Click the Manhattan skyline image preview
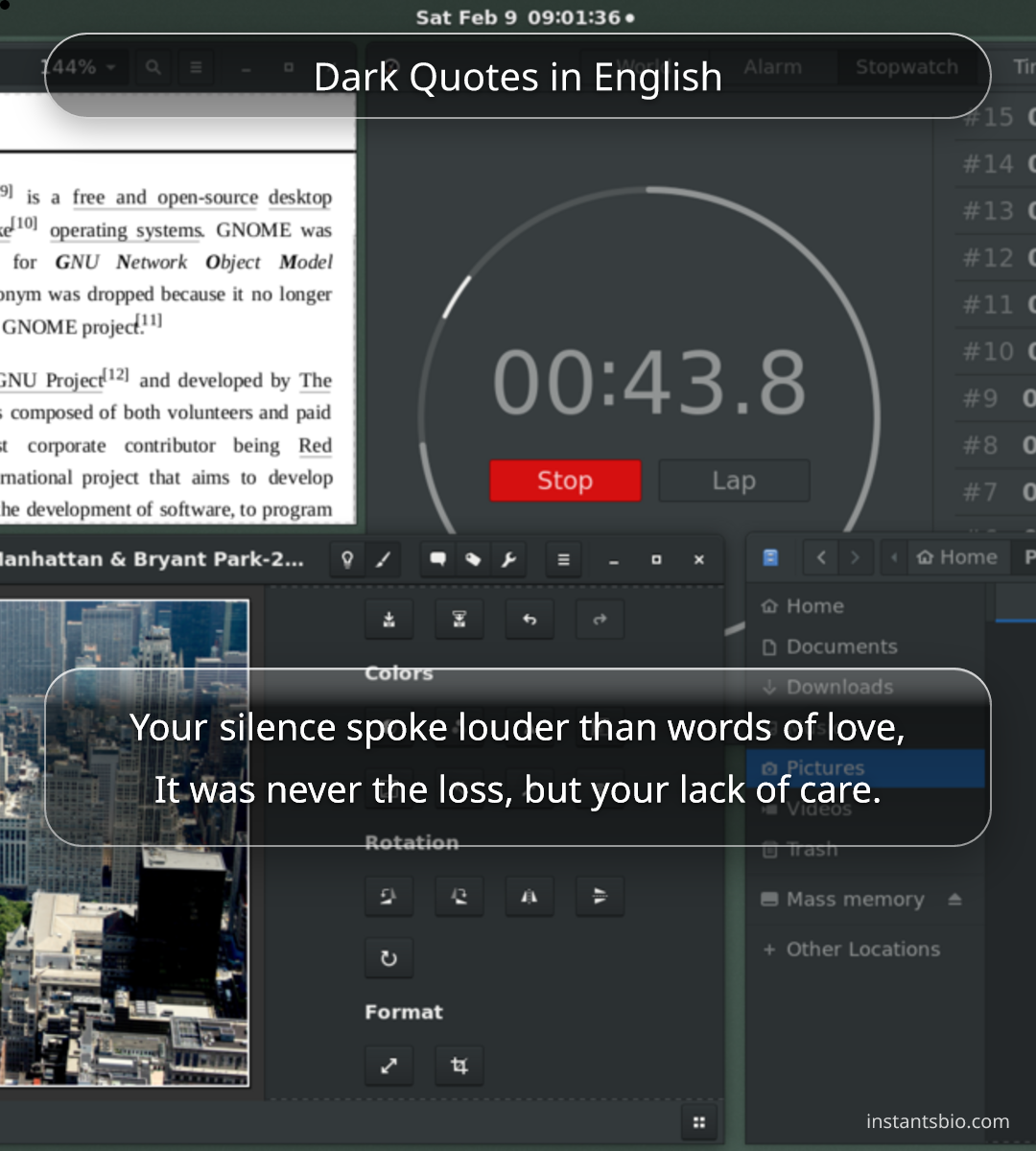Viewport: 1036px width, 1151px height. [x=124, y=843]
